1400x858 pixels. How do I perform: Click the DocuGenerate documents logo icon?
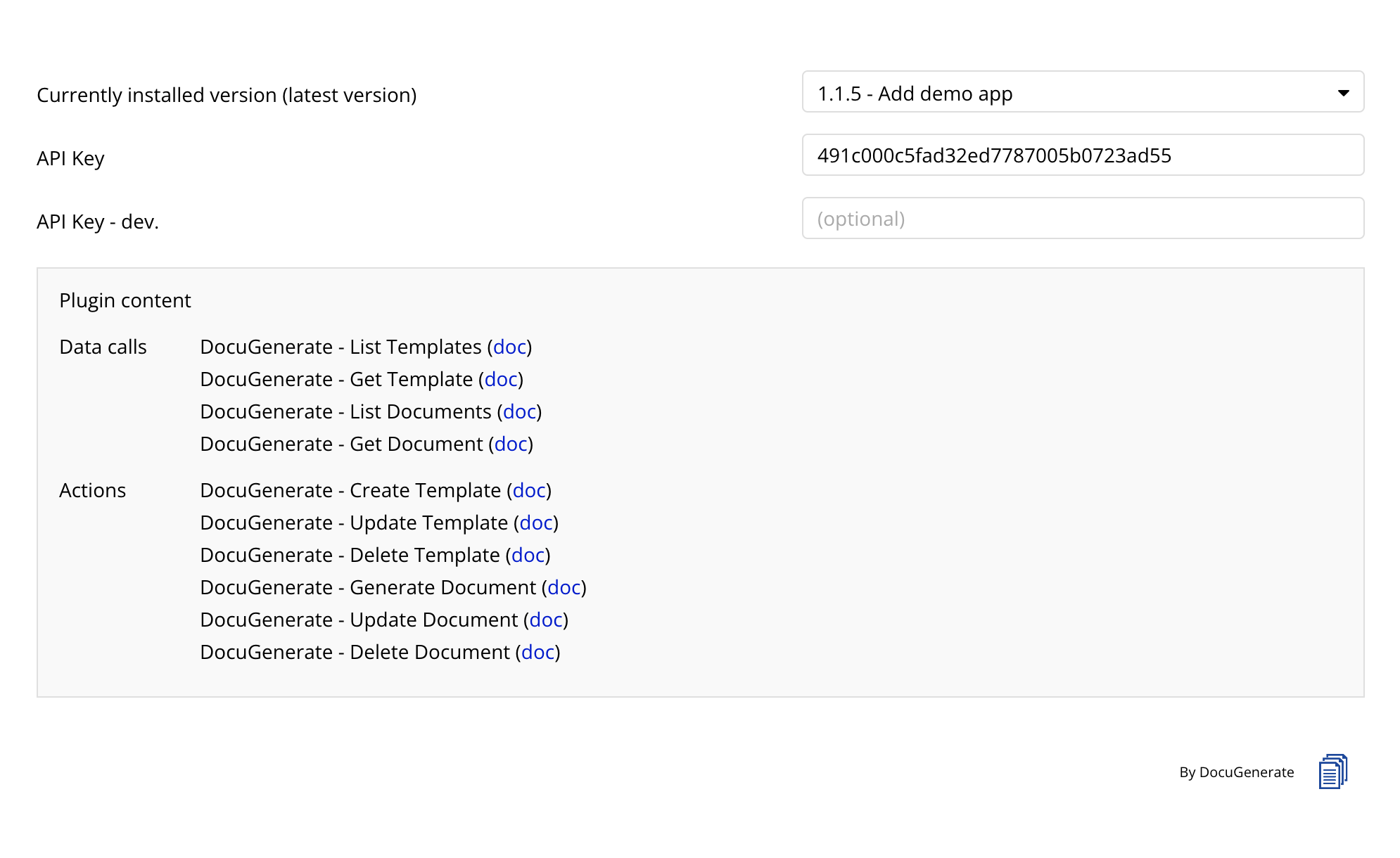coord(1332,771)
